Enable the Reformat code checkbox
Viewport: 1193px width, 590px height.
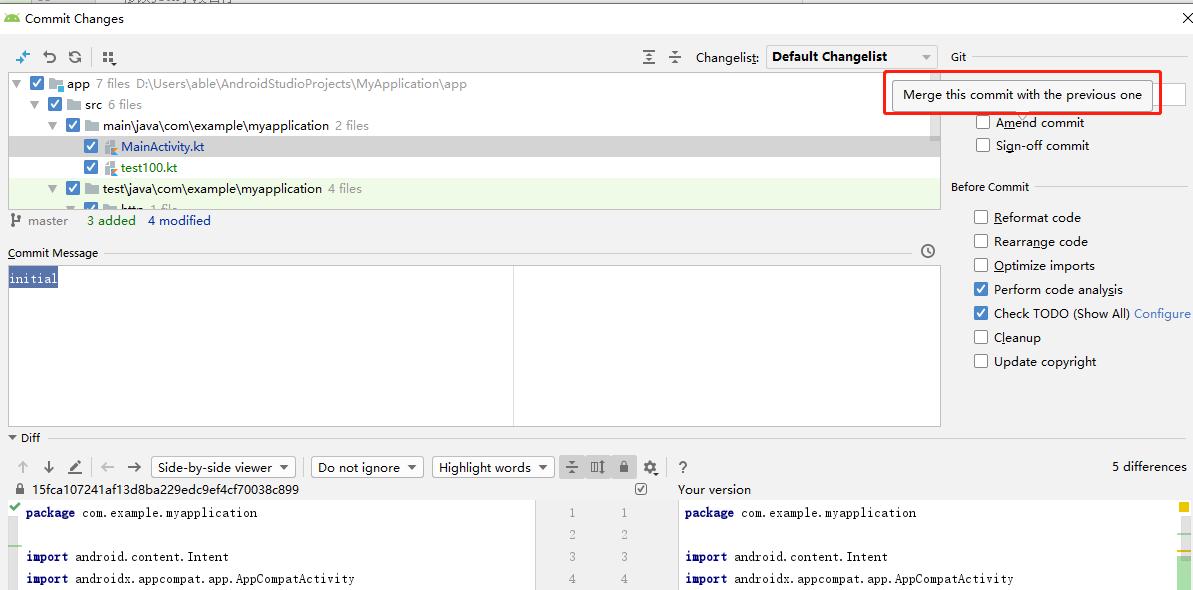pos(981,217)
